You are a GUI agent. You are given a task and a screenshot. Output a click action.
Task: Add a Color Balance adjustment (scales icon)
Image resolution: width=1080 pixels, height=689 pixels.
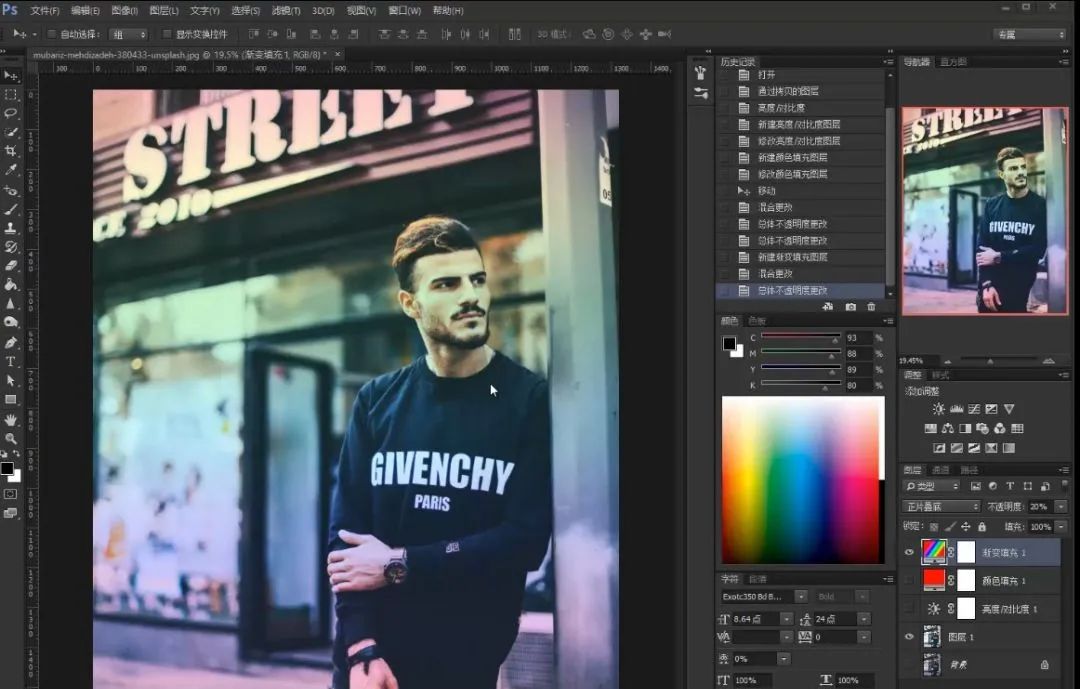[948, 429]
